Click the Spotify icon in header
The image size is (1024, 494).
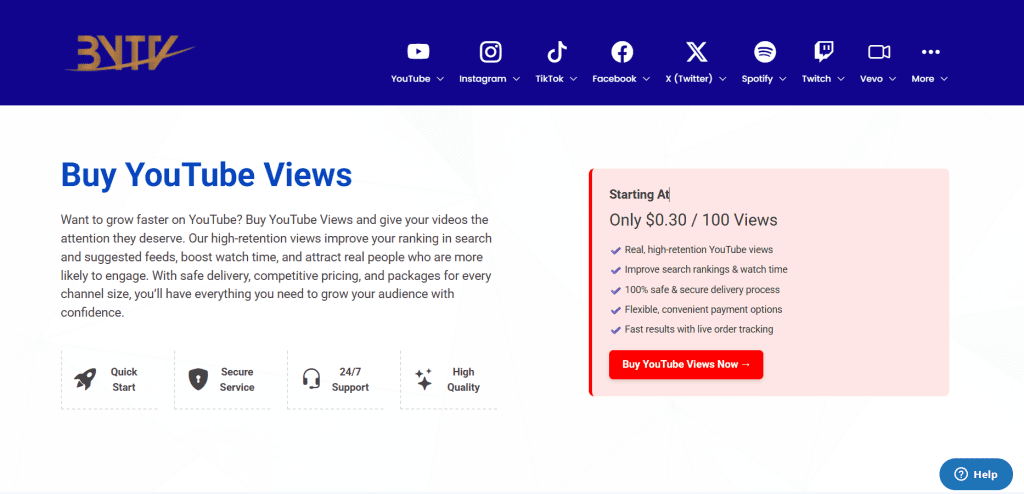coord(765,52)
